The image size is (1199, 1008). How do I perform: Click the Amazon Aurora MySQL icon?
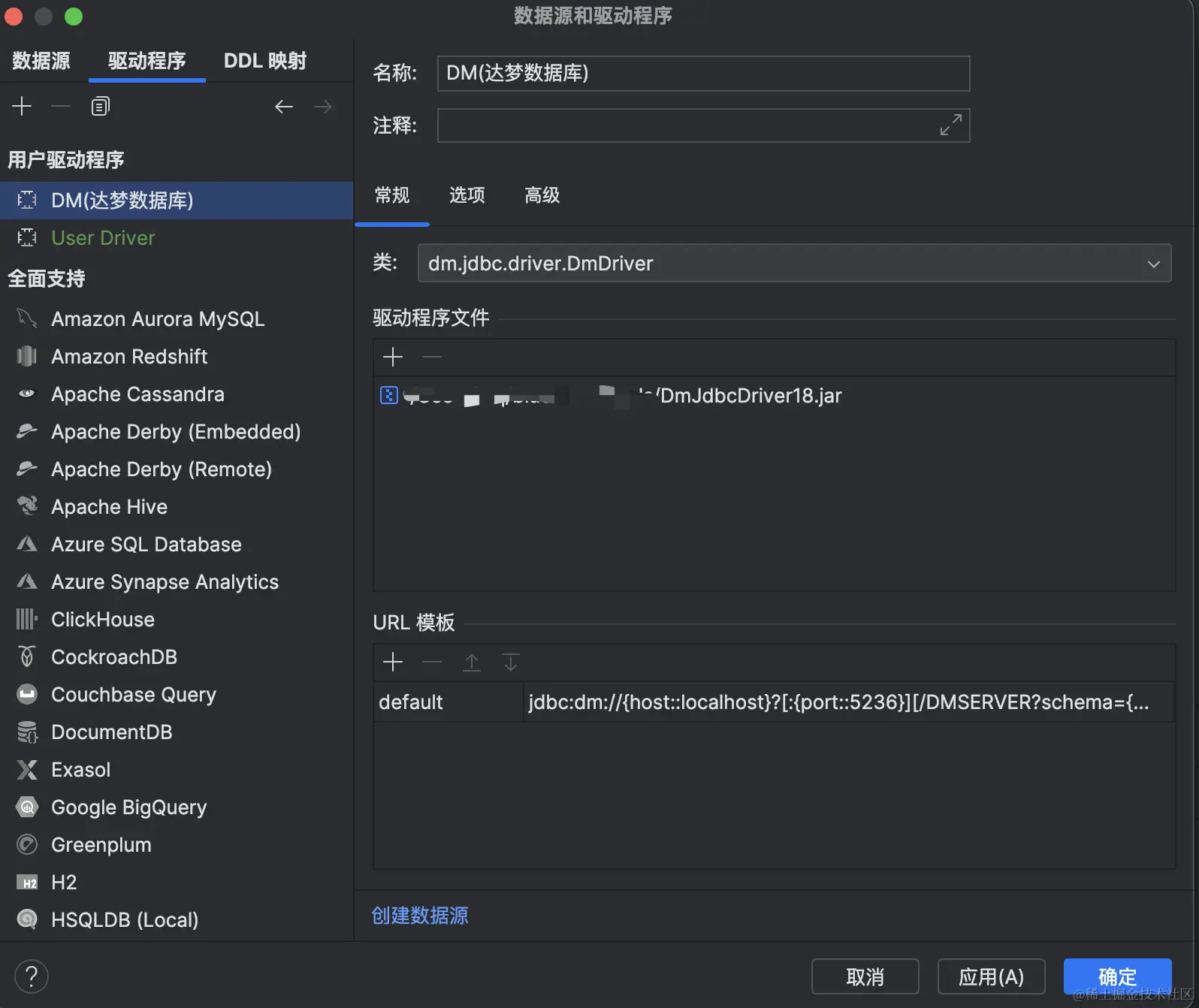27,318
